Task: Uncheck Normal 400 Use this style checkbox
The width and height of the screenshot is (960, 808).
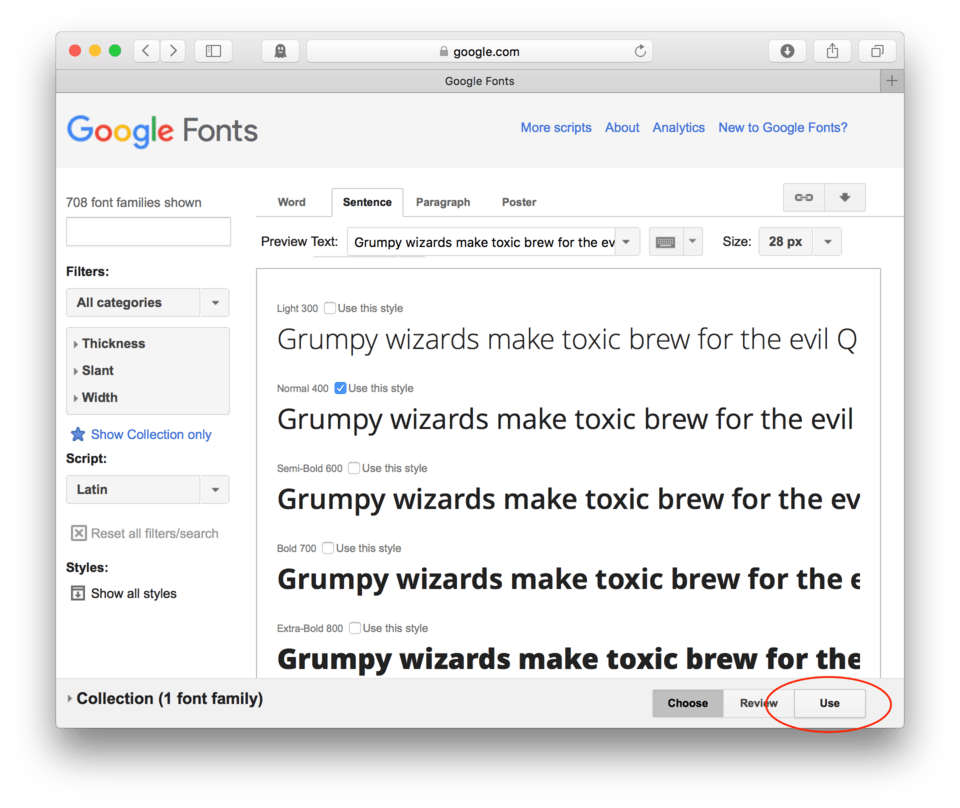Action: (340, 388)
